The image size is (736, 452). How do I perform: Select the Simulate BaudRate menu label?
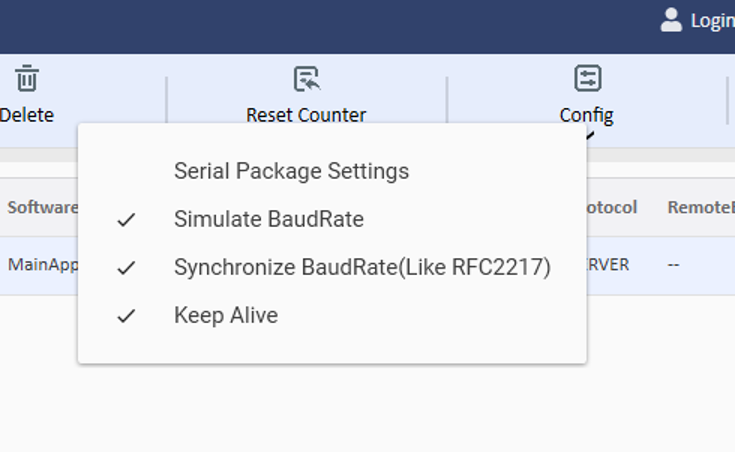268,219
